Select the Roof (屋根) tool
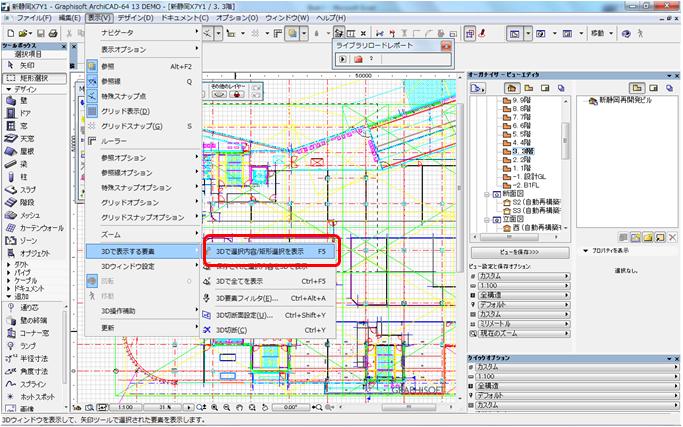 [x=27, y=150]
